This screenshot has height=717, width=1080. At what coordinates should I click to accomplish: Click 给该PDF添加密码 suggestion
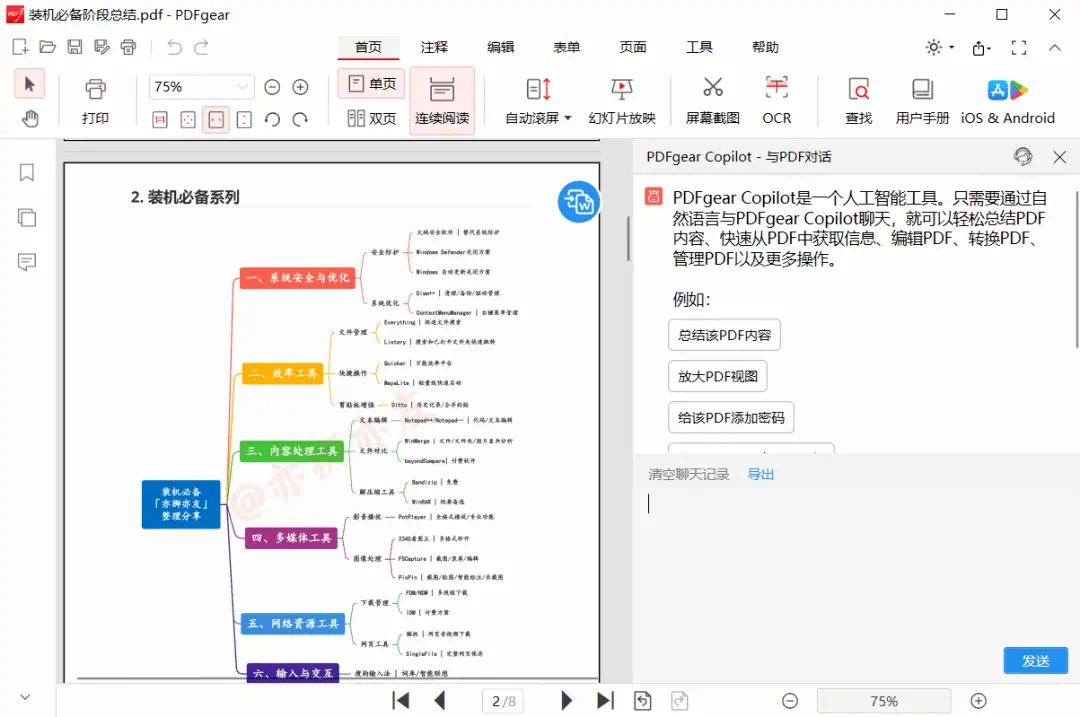click(731, 417)
